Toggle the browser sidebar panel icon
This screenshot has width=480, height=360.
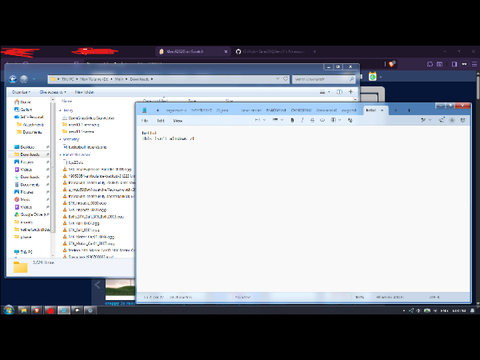pyautogui.click(x=454, y=64)
